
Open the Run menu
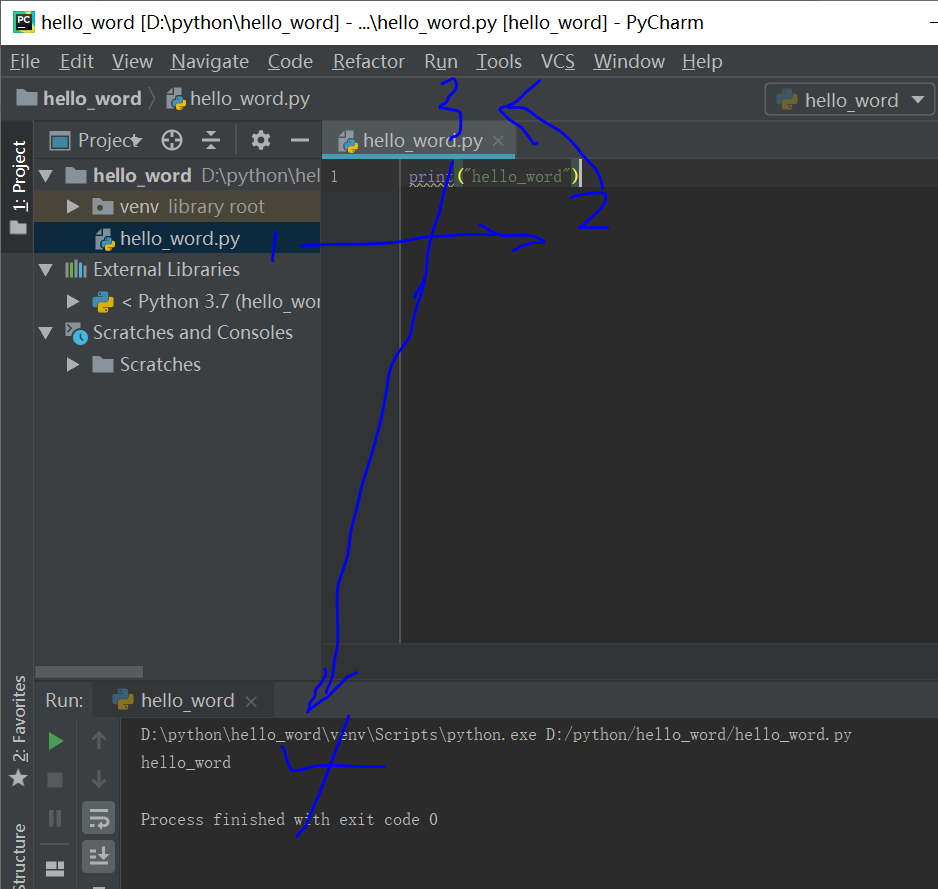[x=441, y=62]
